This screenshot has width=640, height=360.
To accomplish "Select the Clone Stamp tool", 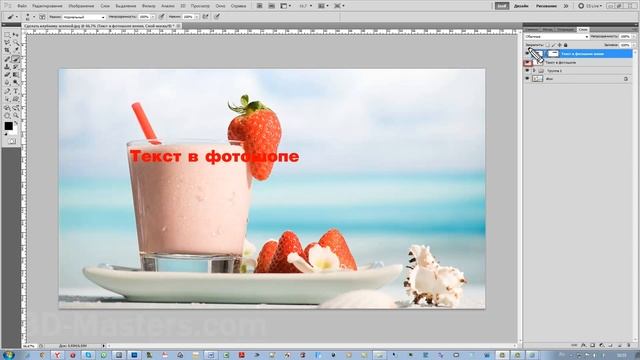I will [7, 67].
